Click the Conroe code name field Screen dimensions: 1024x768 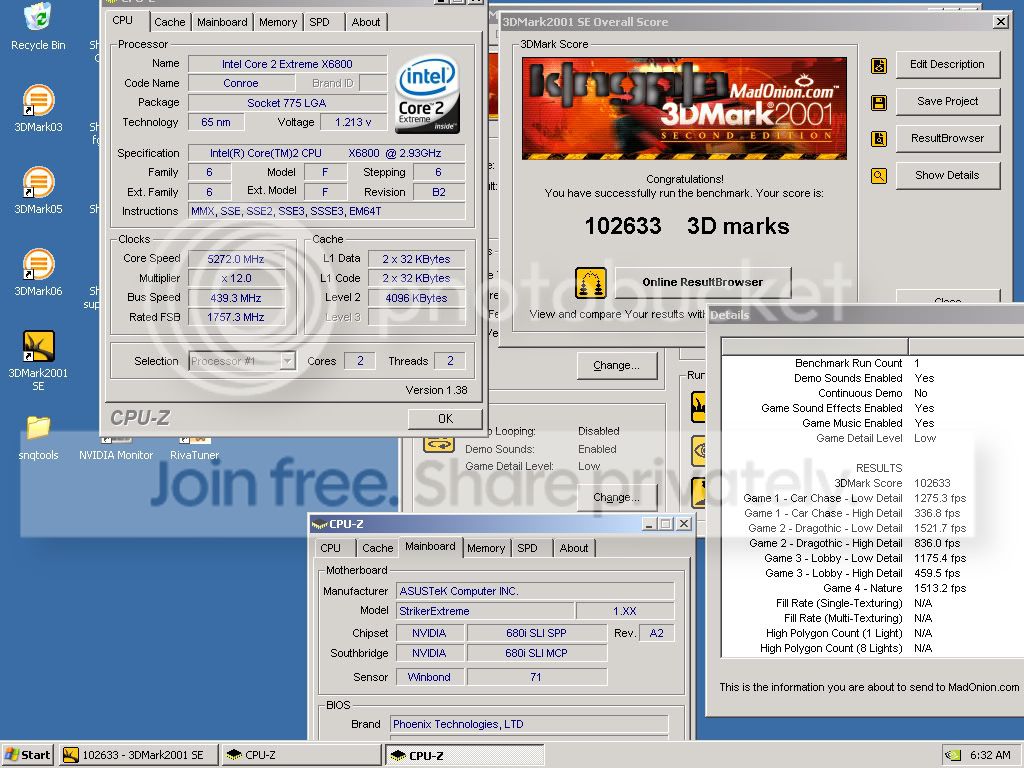click(240, 83)
